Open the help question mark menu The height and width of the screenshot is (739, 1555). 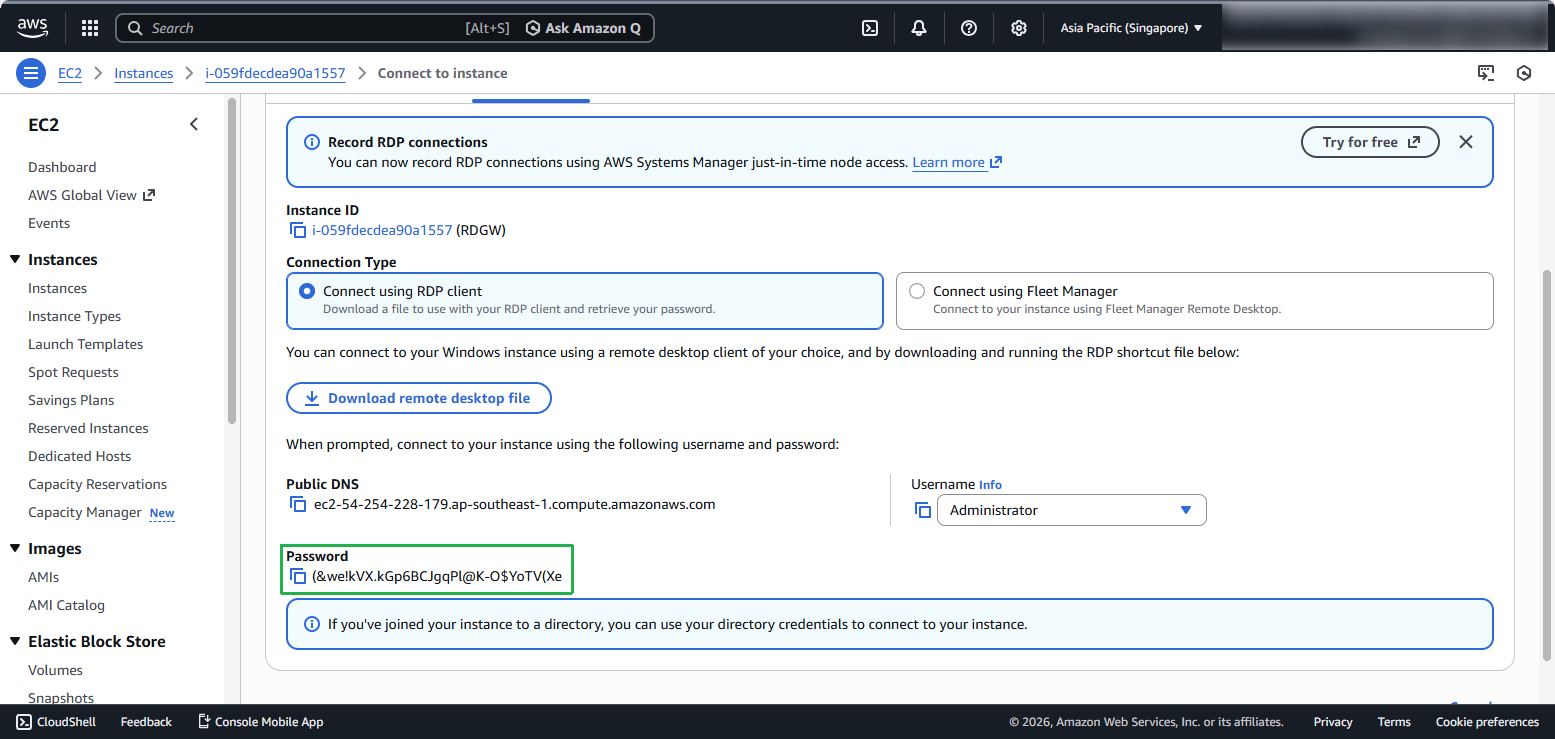[968, 28]
